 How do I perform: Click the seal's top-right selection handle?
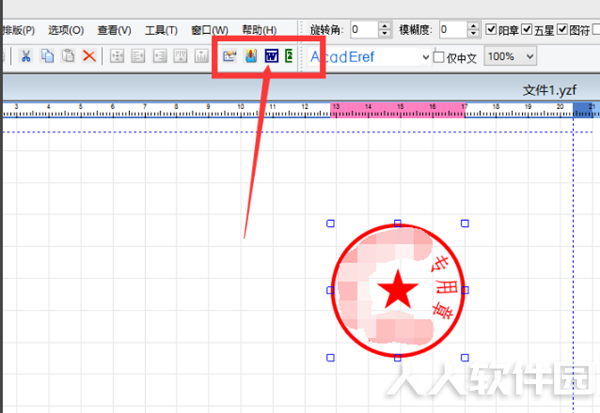click(465, 223)
